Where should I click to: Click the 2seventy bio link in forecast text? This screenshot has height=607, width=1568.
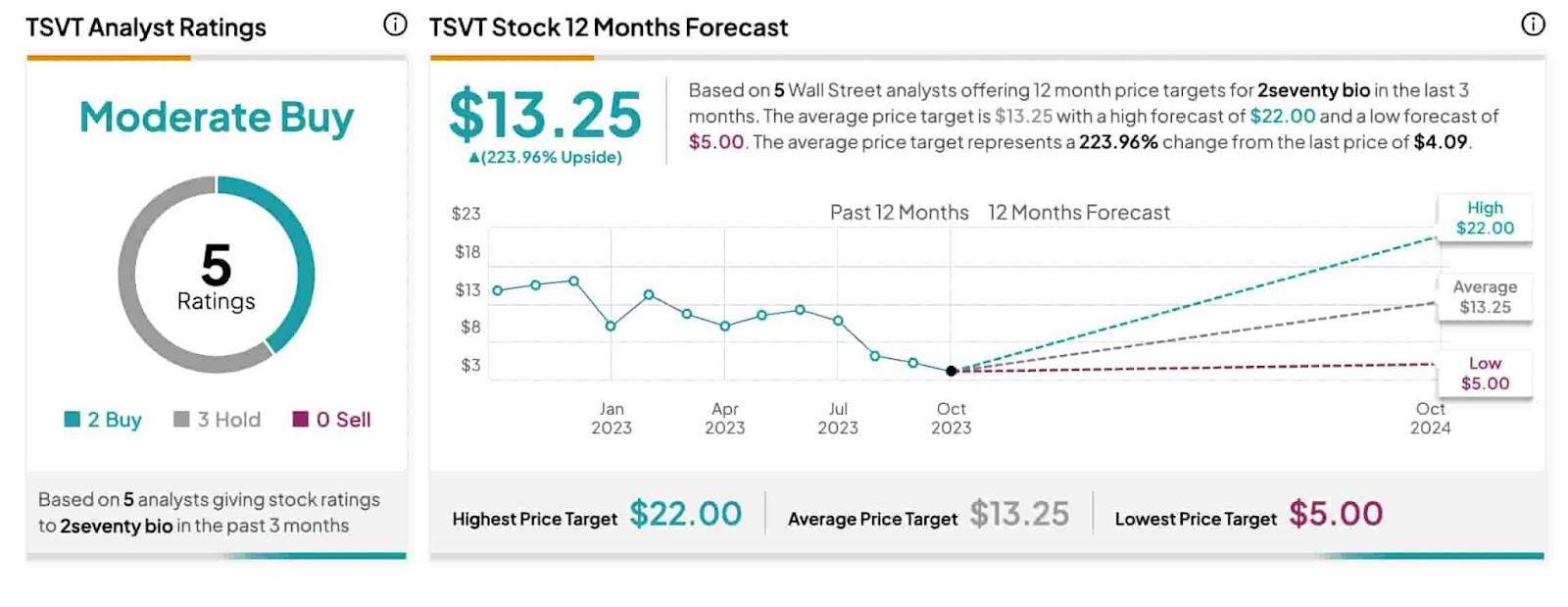pos(1313,90)
